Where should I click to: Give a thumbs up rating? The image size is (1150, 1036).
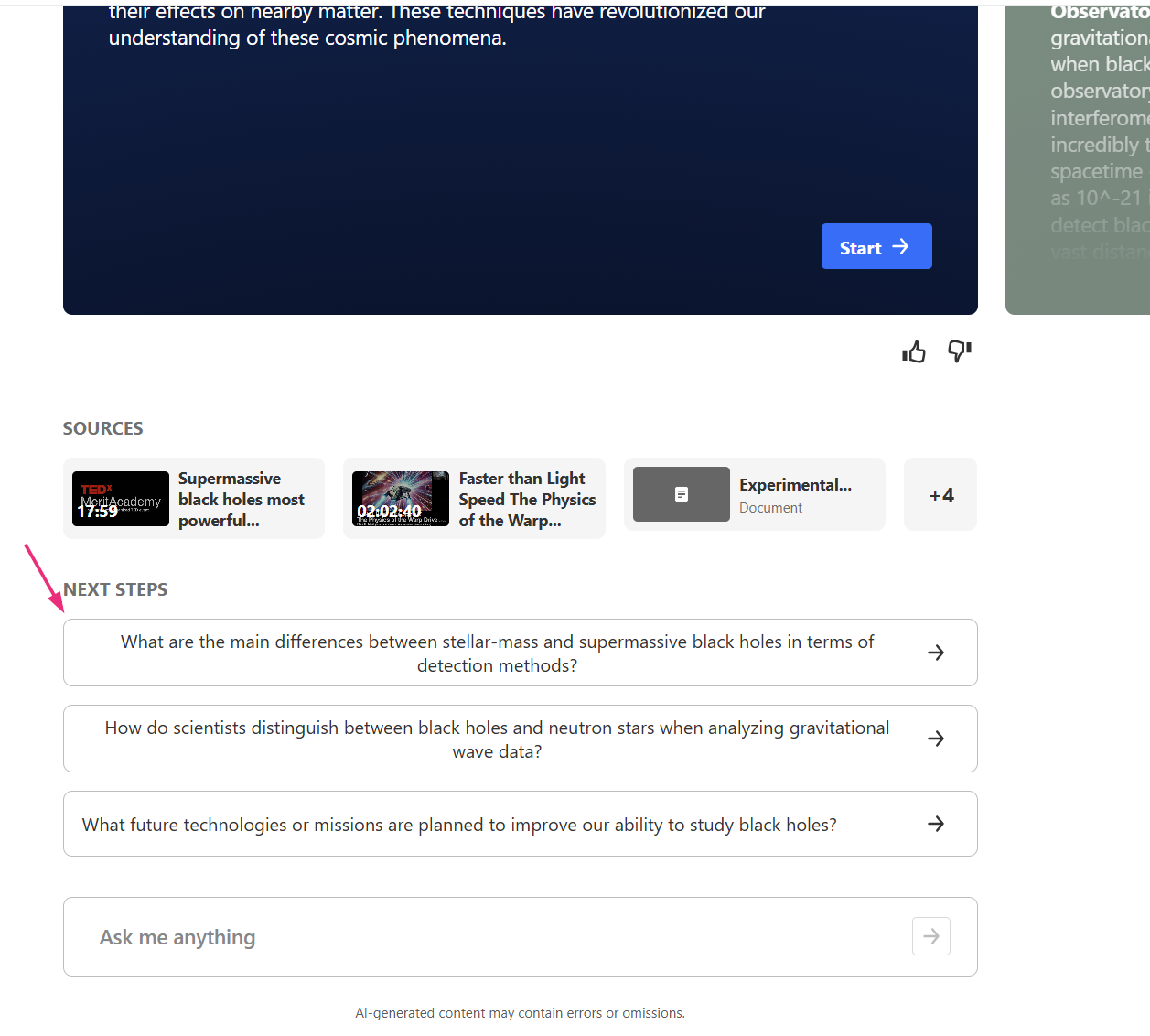pyautogui.click(x=914, y=351)
